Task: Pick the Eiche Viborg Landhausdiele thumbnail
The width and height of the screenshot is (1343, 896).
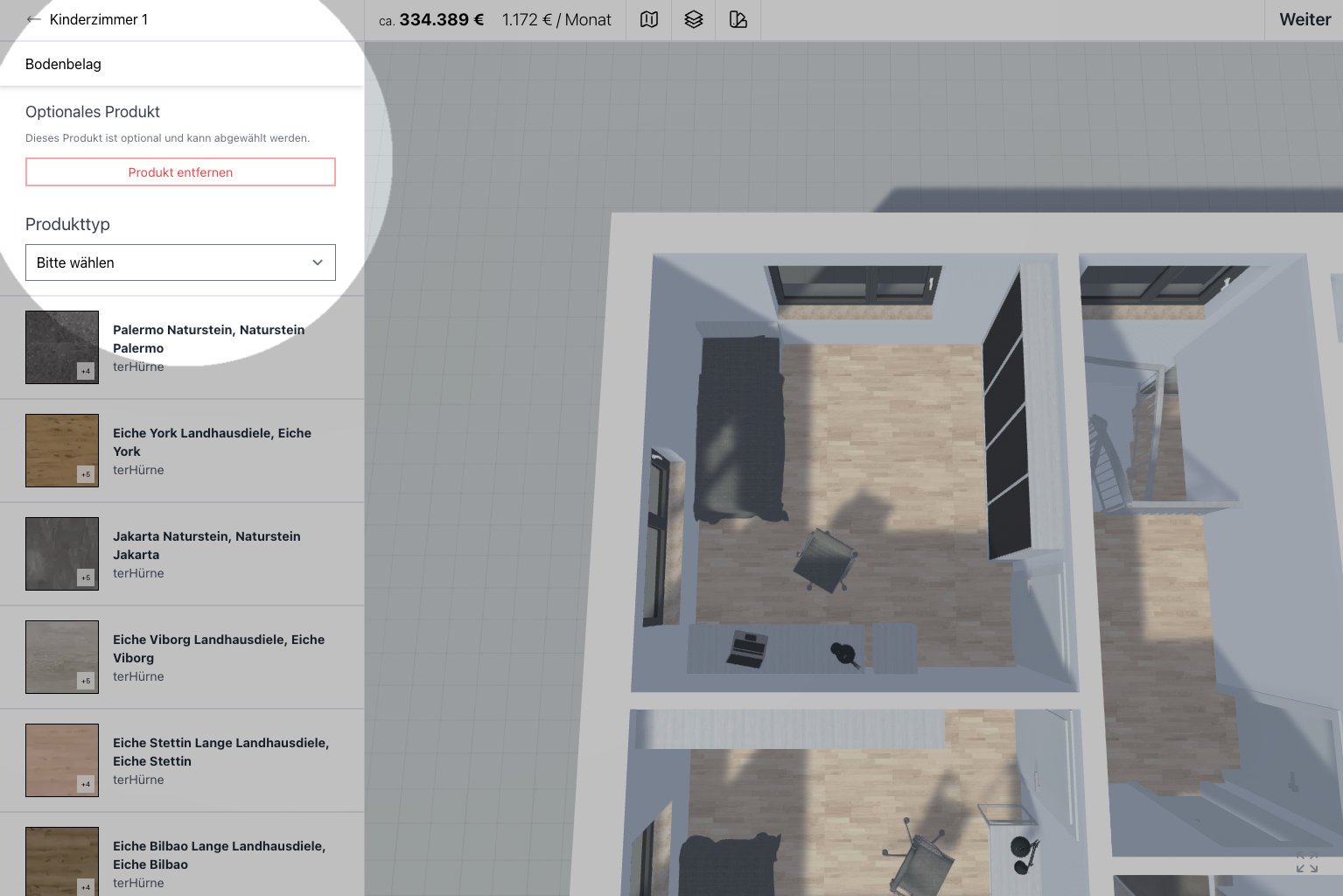Action: [x=61, y=656]
